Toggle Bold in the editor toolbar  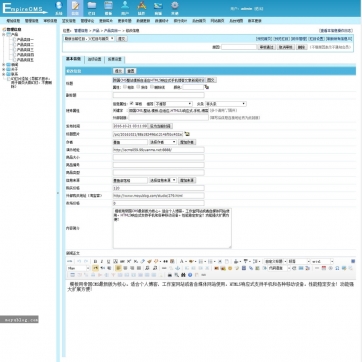[95, 262]
